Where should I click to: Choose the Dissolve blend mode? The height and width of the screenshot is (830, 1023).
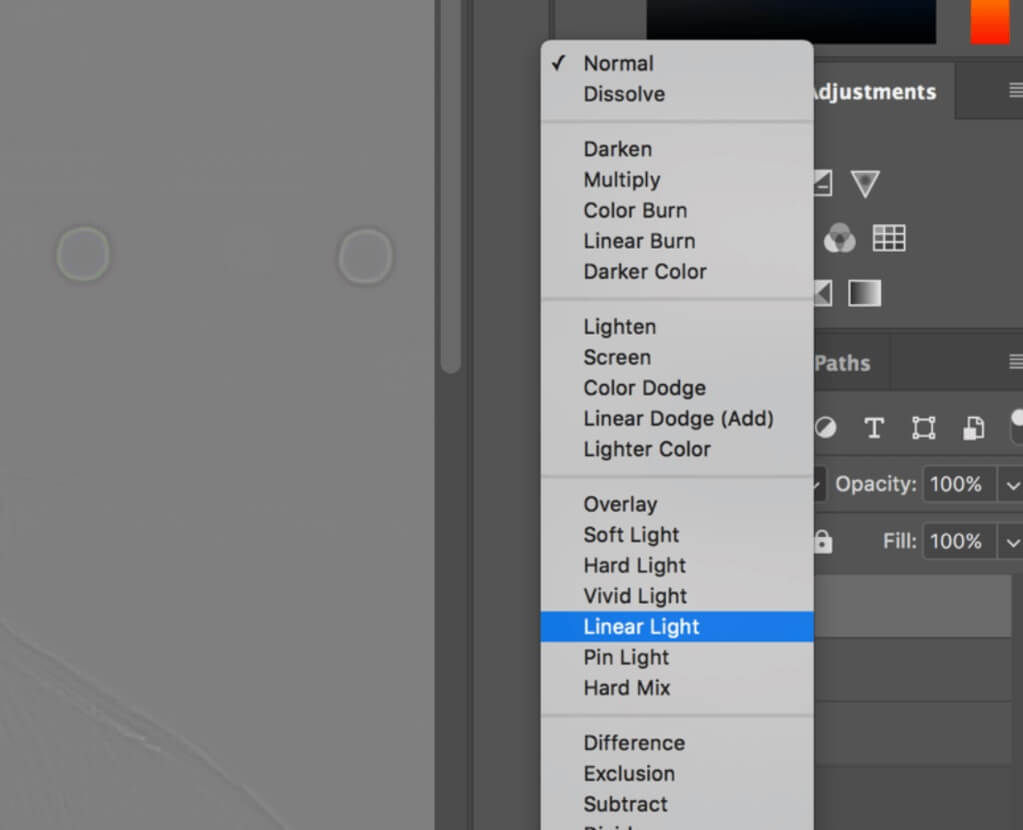coord(624,94)
